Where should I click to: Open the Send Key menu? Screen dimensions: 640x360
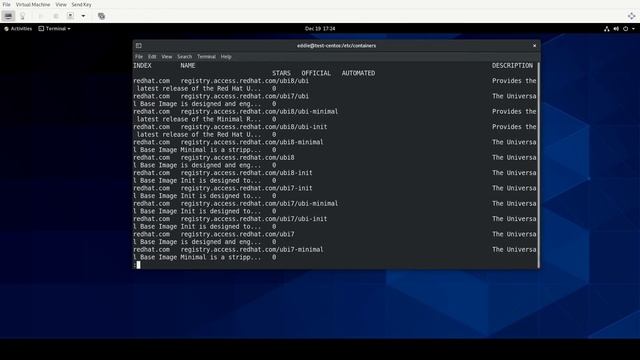(82, 4)
